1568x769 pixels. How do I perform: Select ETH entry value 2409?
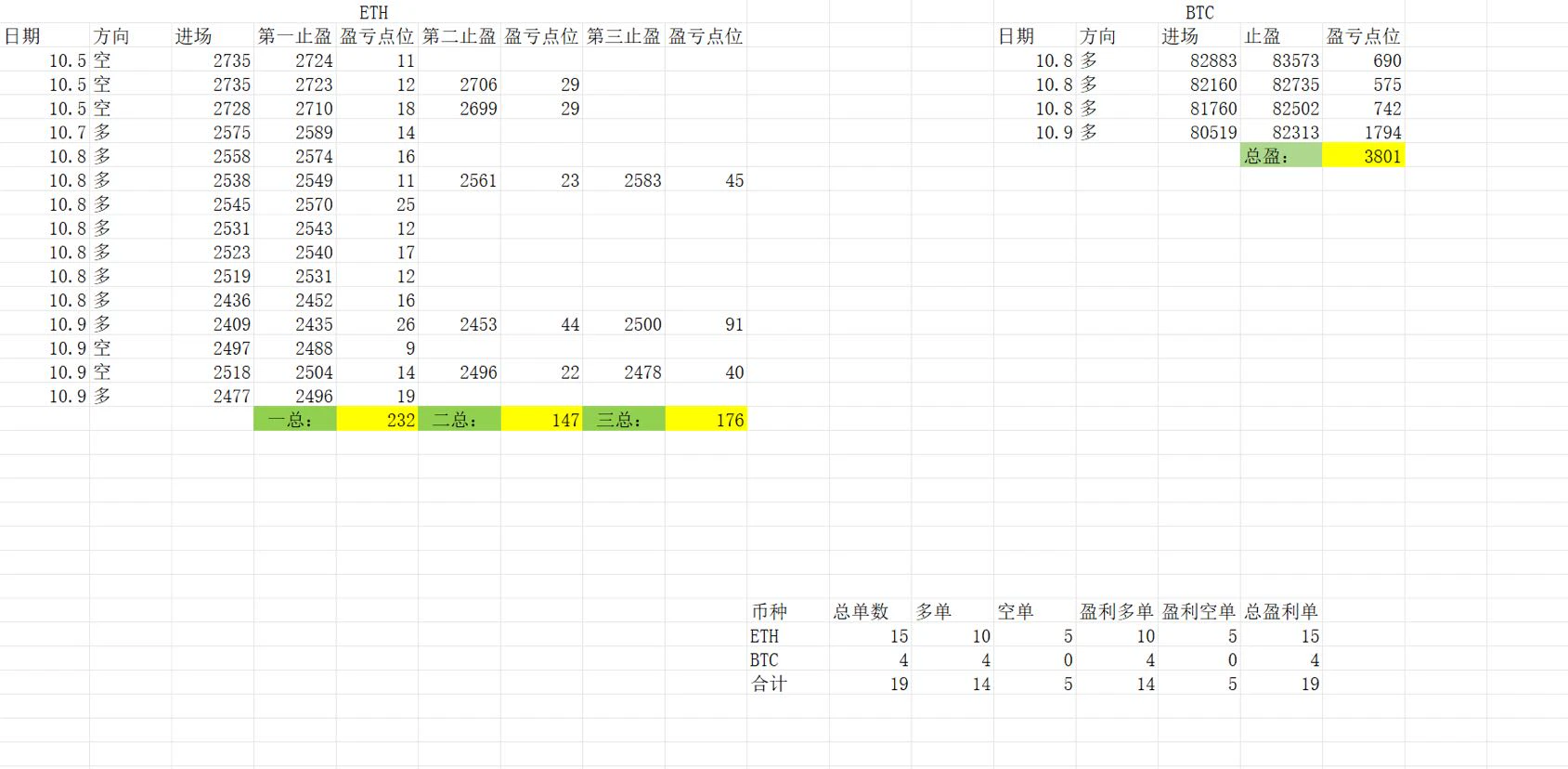pyautogui.click(x=213, y=324)
